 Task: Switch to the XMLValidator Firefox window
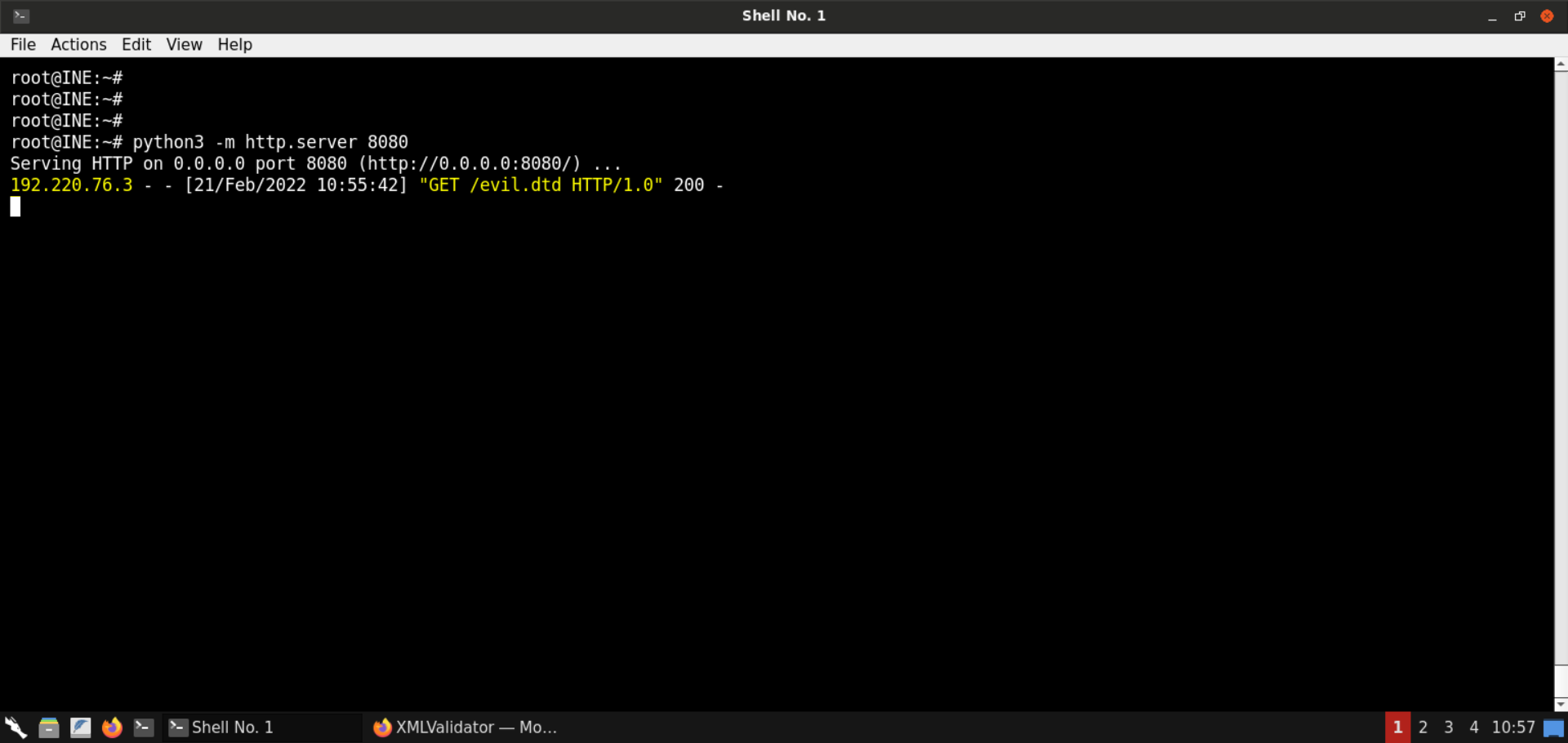tap(465, 727)
